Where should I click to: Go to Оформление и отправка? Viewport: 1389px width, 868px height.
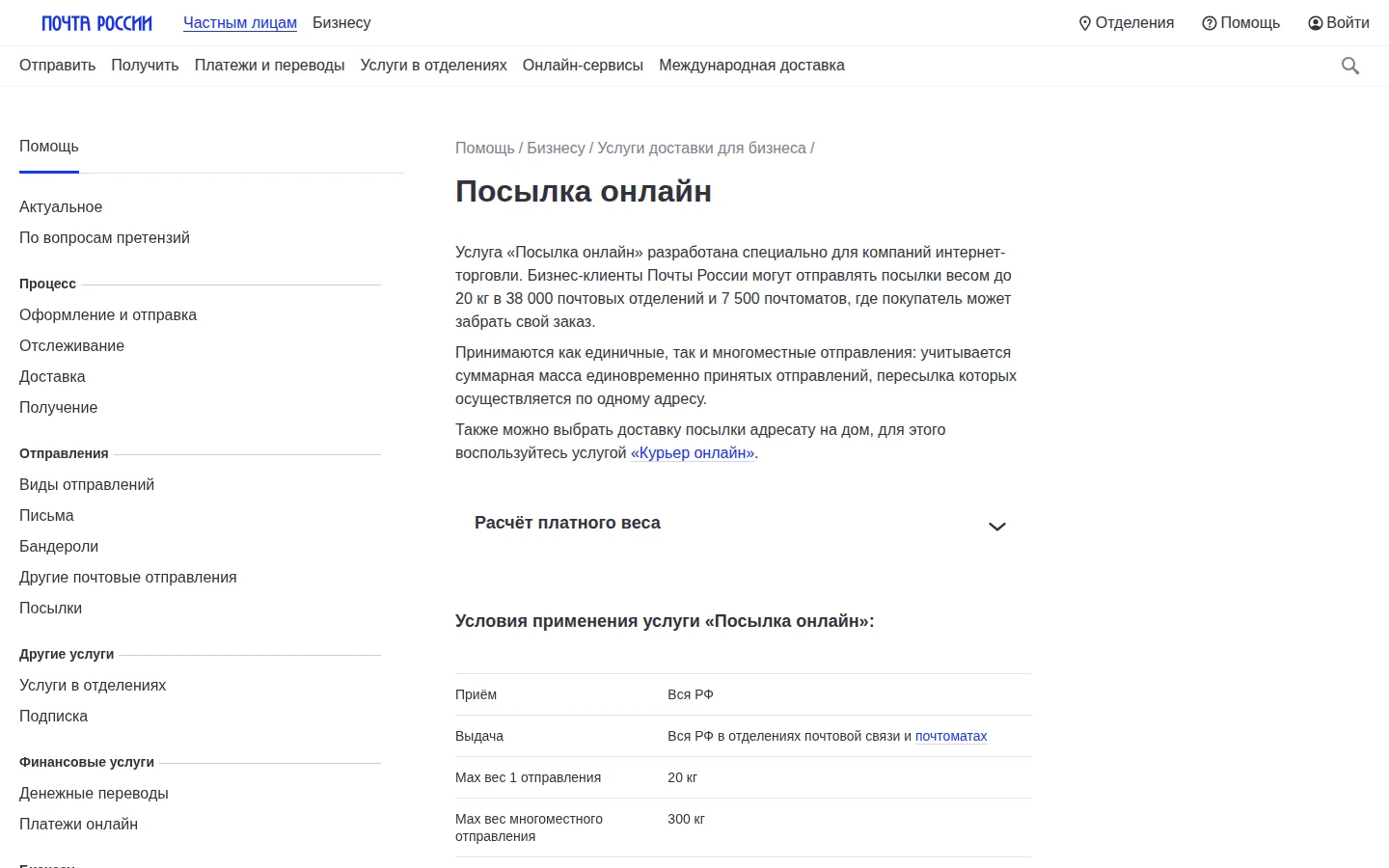click(108, 315)
